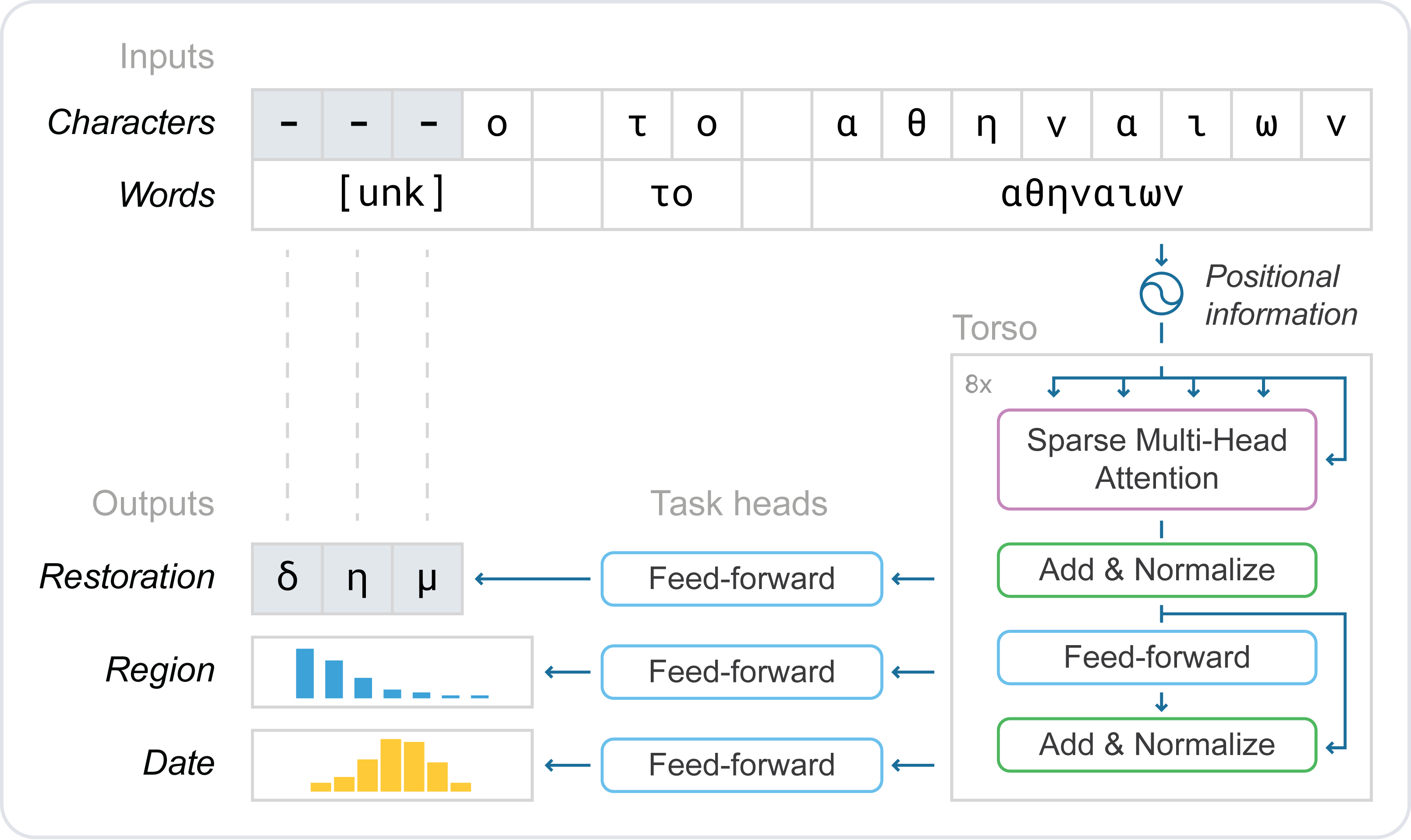This screenshot has width=1411, height=840.
Task: Click the αθηναιων word cell
Action: coord(1092,195)
